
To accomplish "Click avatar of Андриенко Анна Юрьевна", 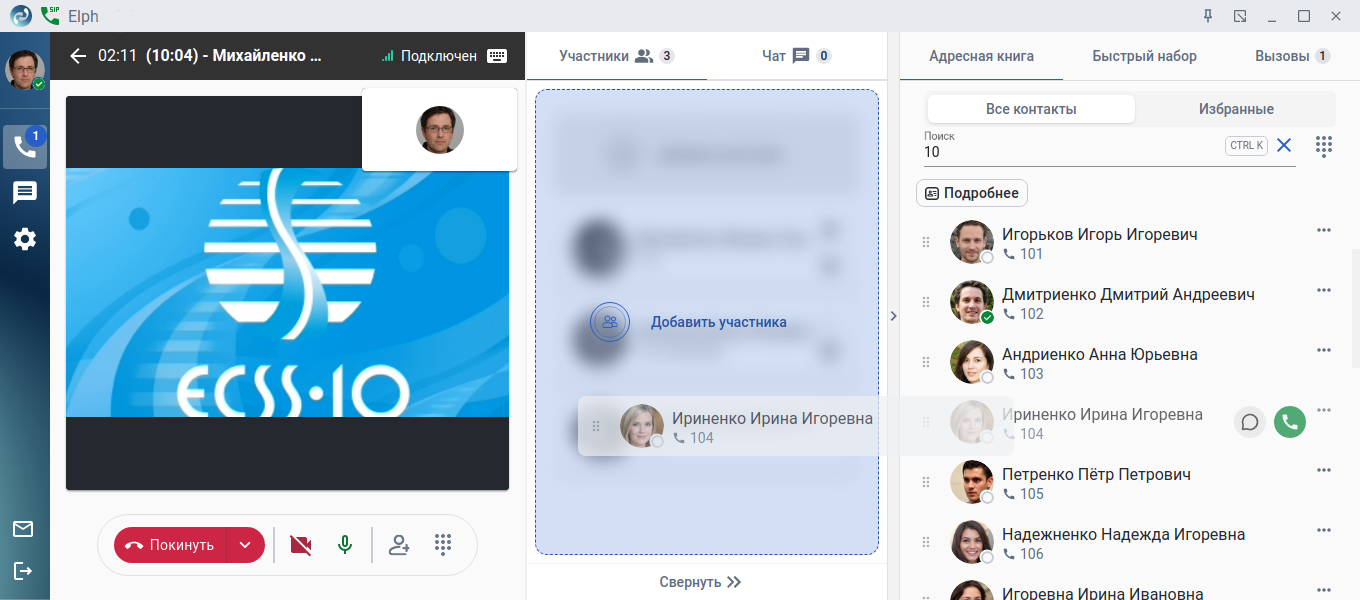I will tap(971, 362).
